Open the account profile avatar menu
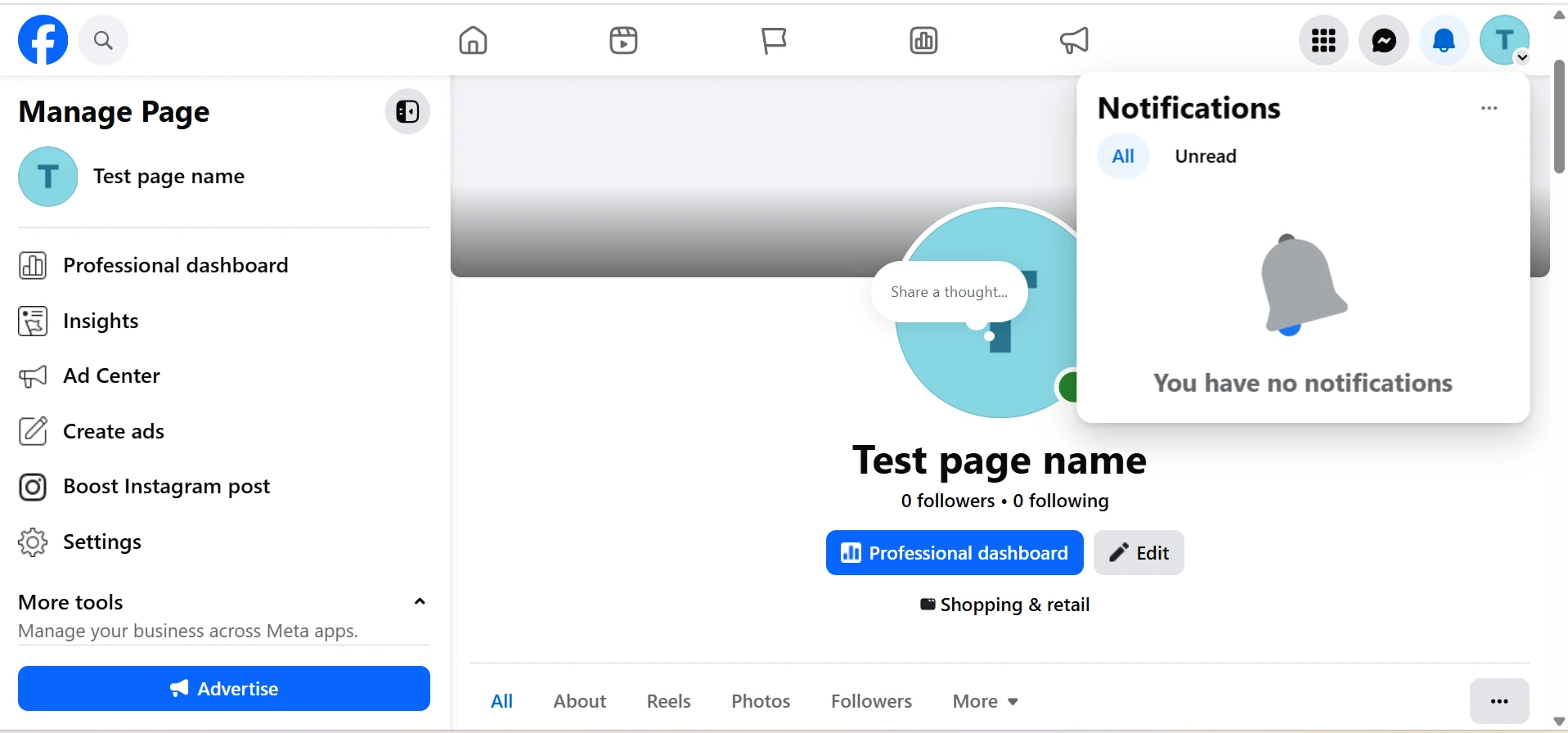 [x=1505, y=40]
